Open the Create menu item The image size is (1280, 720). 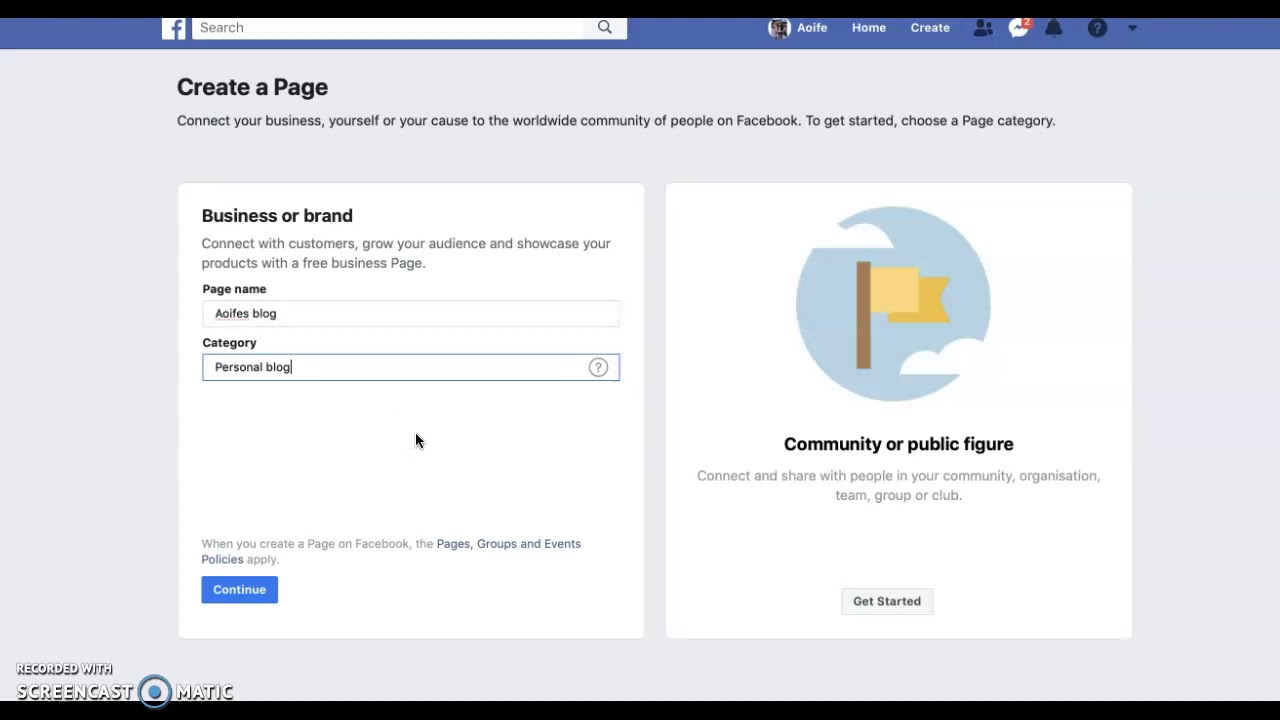930,28
